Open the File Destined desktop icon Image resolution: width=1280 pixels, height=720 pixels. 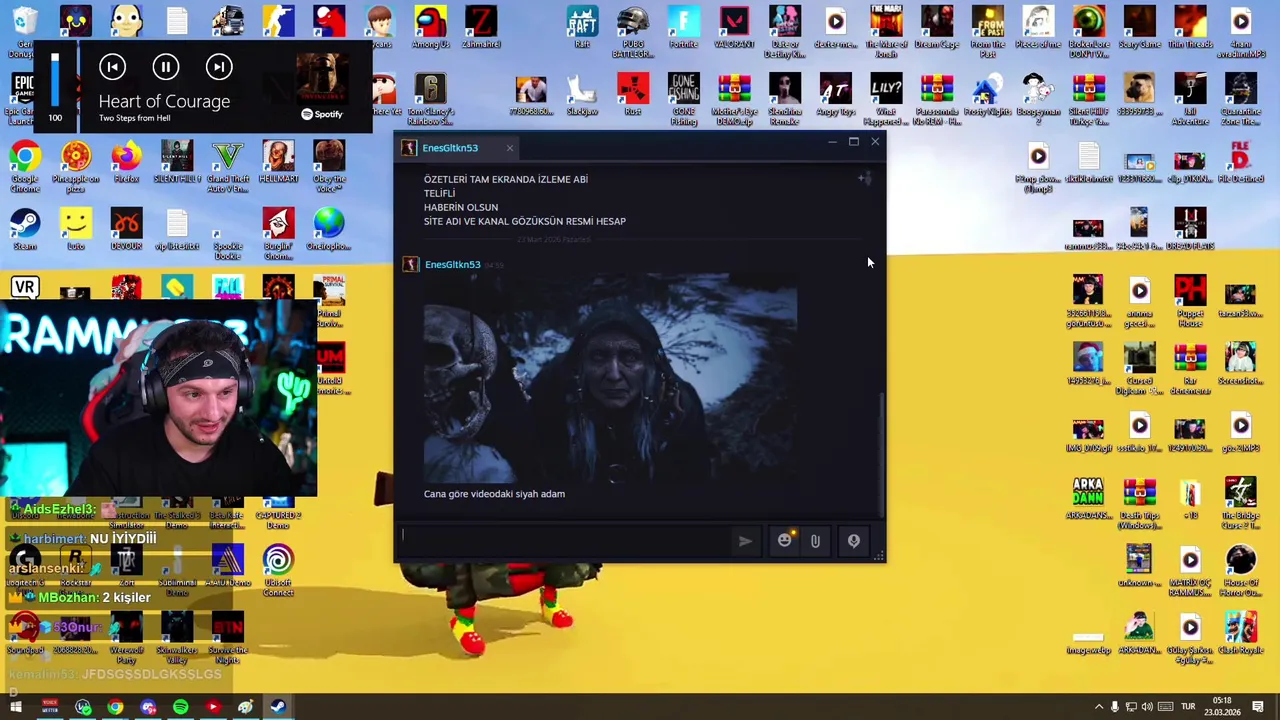1240,163
